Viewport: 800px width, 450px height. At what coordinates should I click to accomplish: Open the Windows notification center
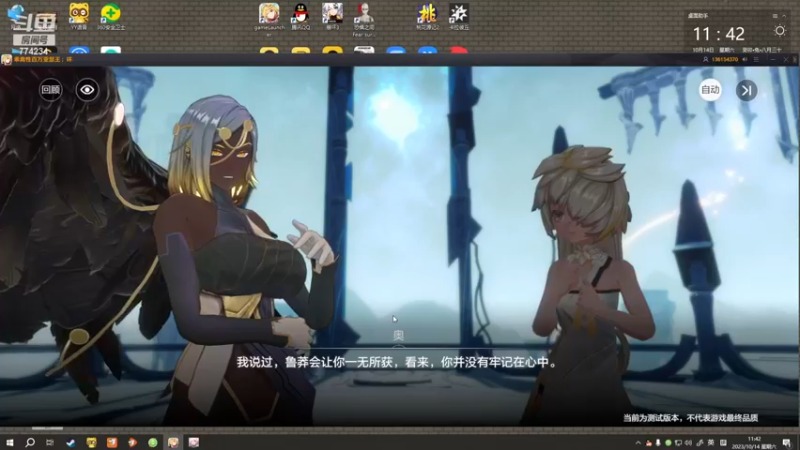point(786,443)
